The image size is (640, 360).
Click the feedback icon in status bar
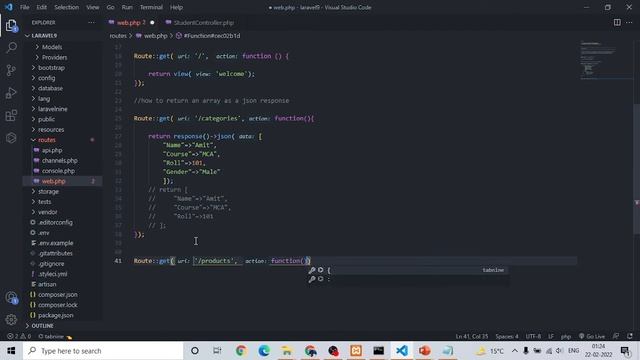pyautogui.click(x=616, y=336)
